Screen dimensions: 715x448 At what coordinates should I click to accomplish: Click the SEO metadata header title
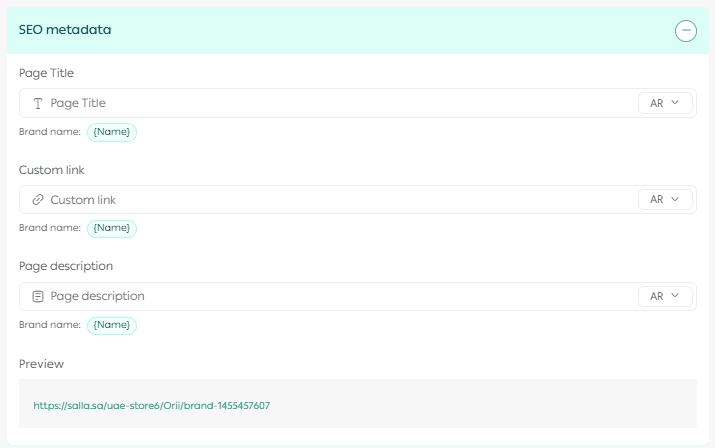tap(65, 30)
